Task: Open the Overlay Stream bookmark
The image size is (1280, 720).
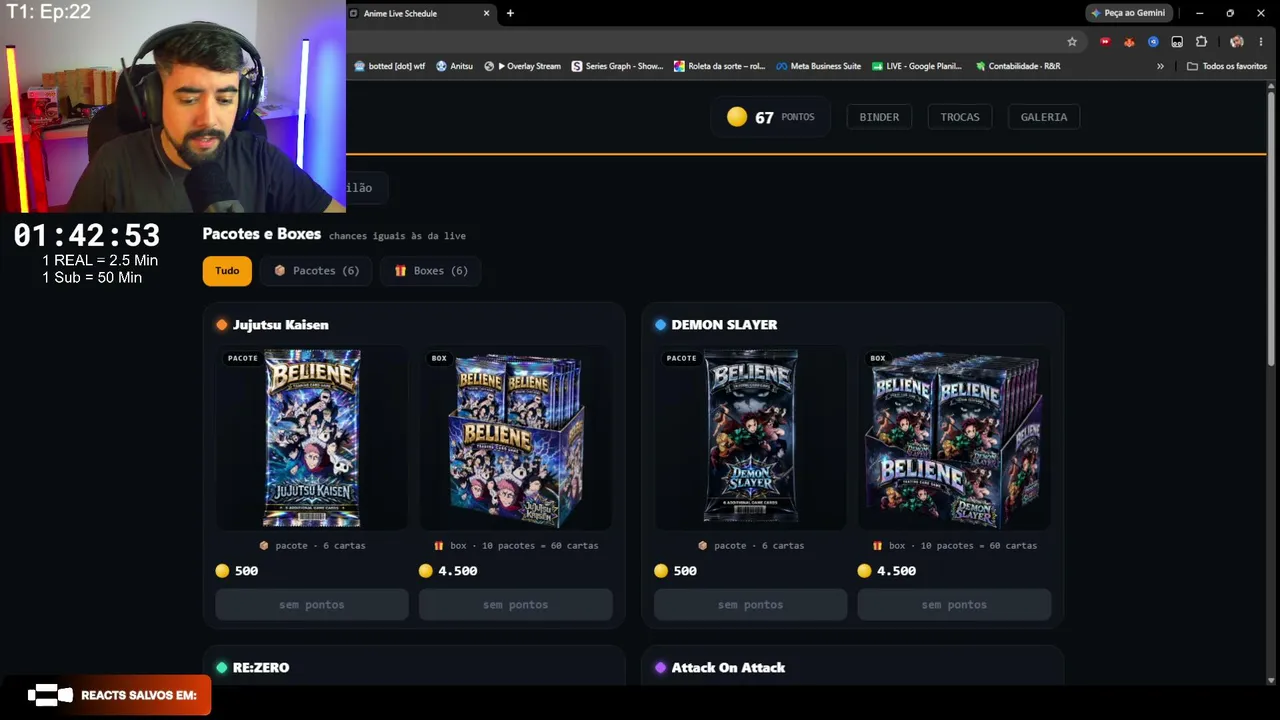Action: point(522,66)
